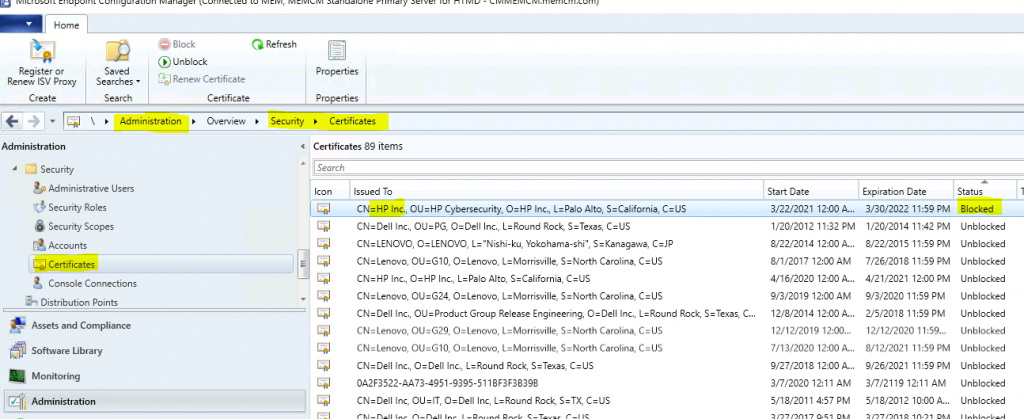Go forward with the navigation arrow

(34, 121)
